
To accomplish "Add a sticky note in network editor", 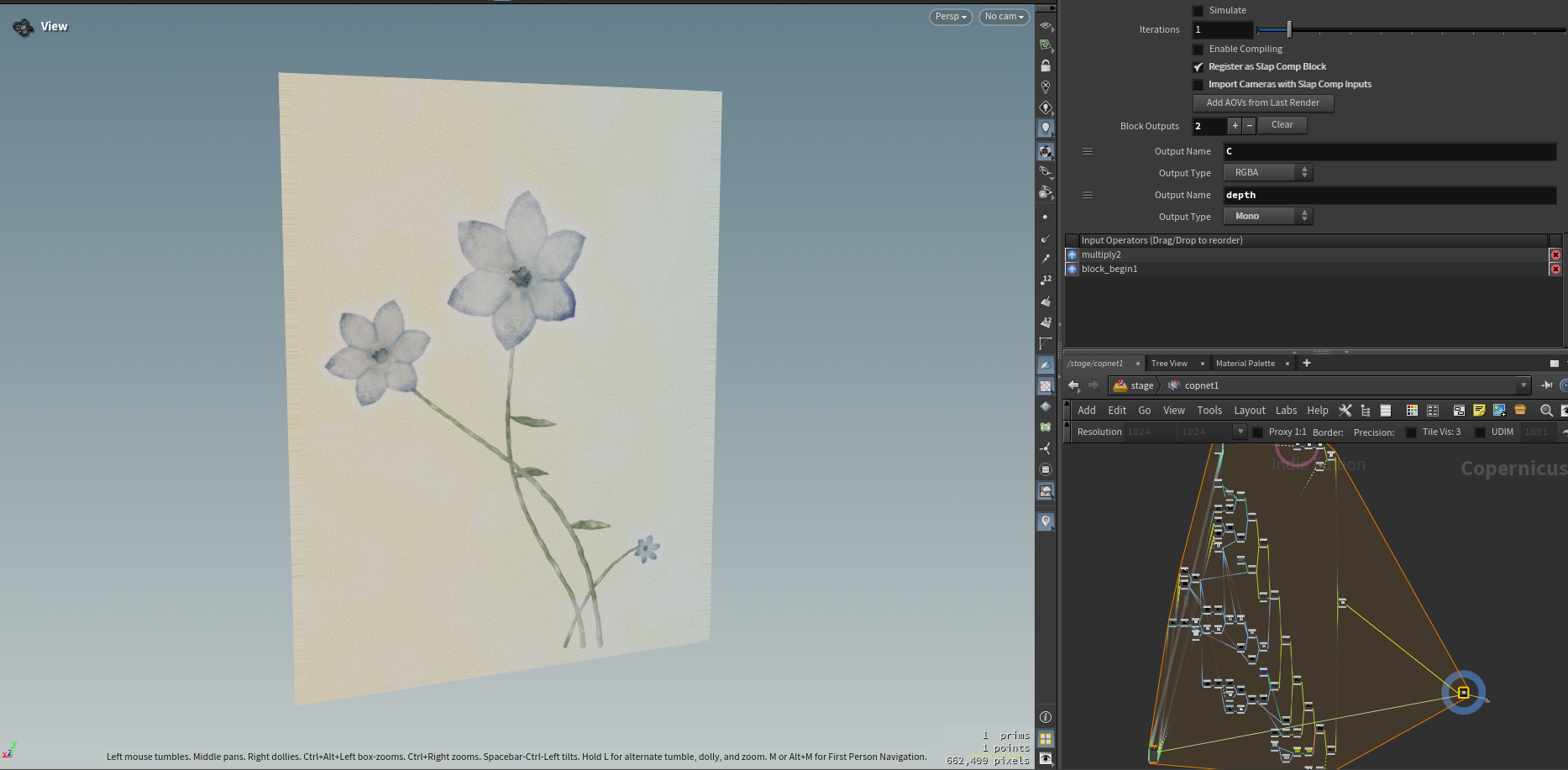I will click(x=1479, y=411).
